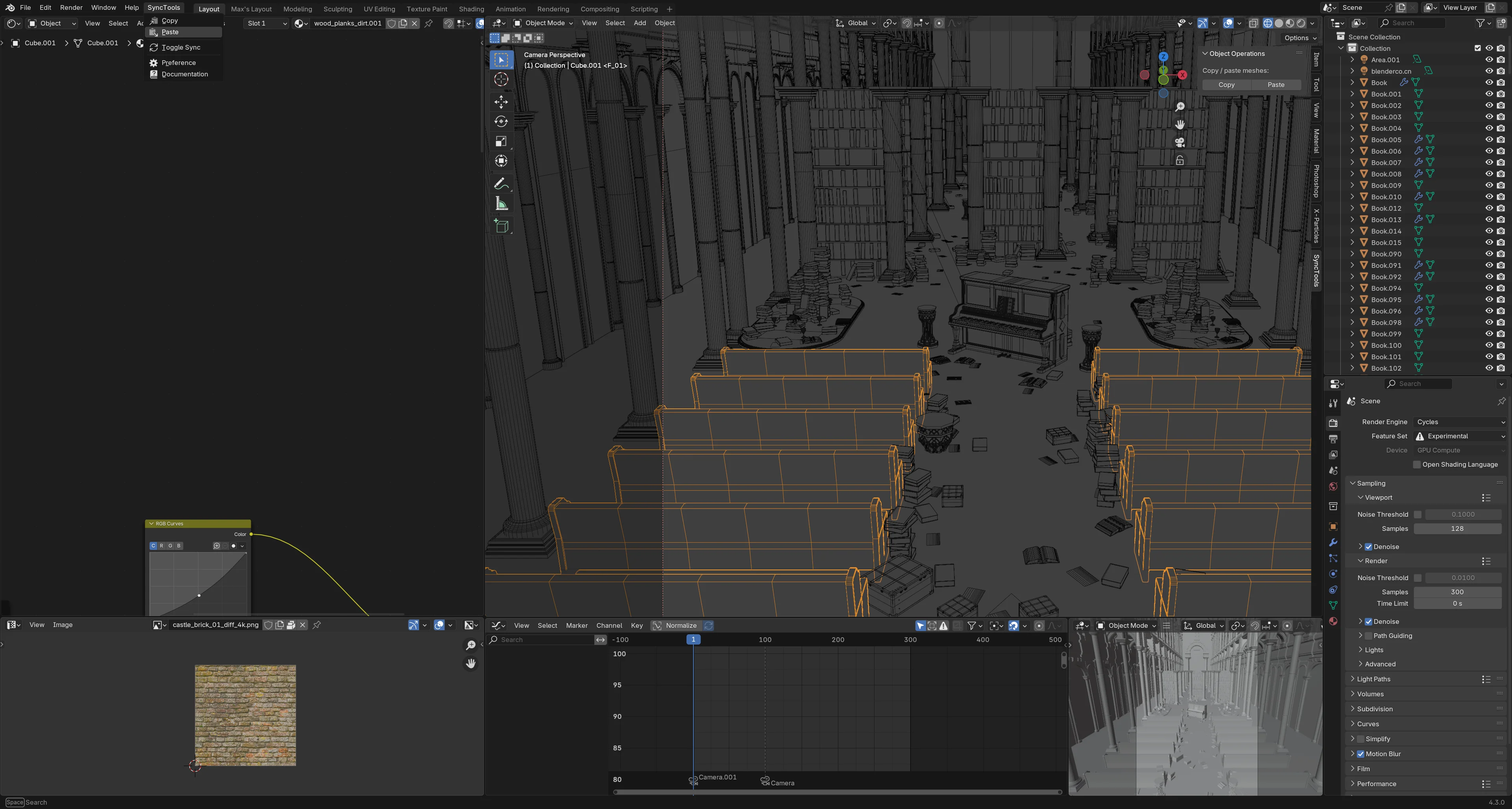Open the Render Engine dropdown
The height and width of the screenshot is (809, 1512).
(x=1459, y=422)
